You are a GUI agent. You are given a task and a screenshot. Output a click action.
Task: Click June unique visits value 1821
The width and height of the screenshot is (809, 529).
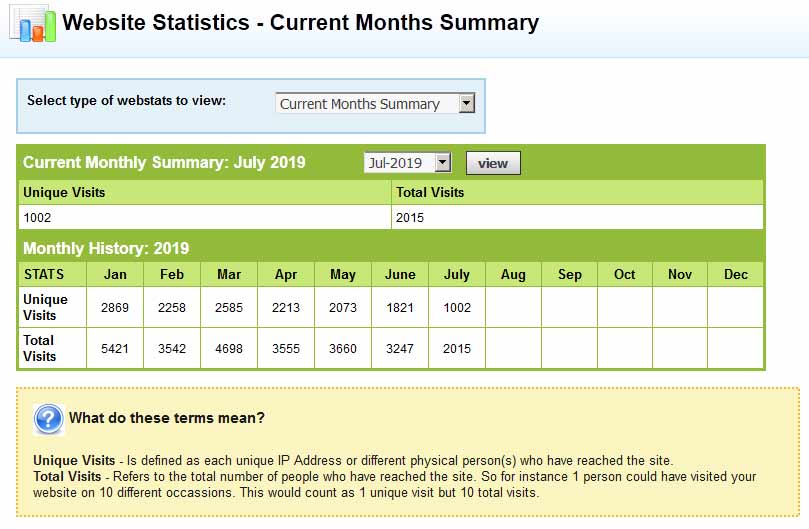400,308
